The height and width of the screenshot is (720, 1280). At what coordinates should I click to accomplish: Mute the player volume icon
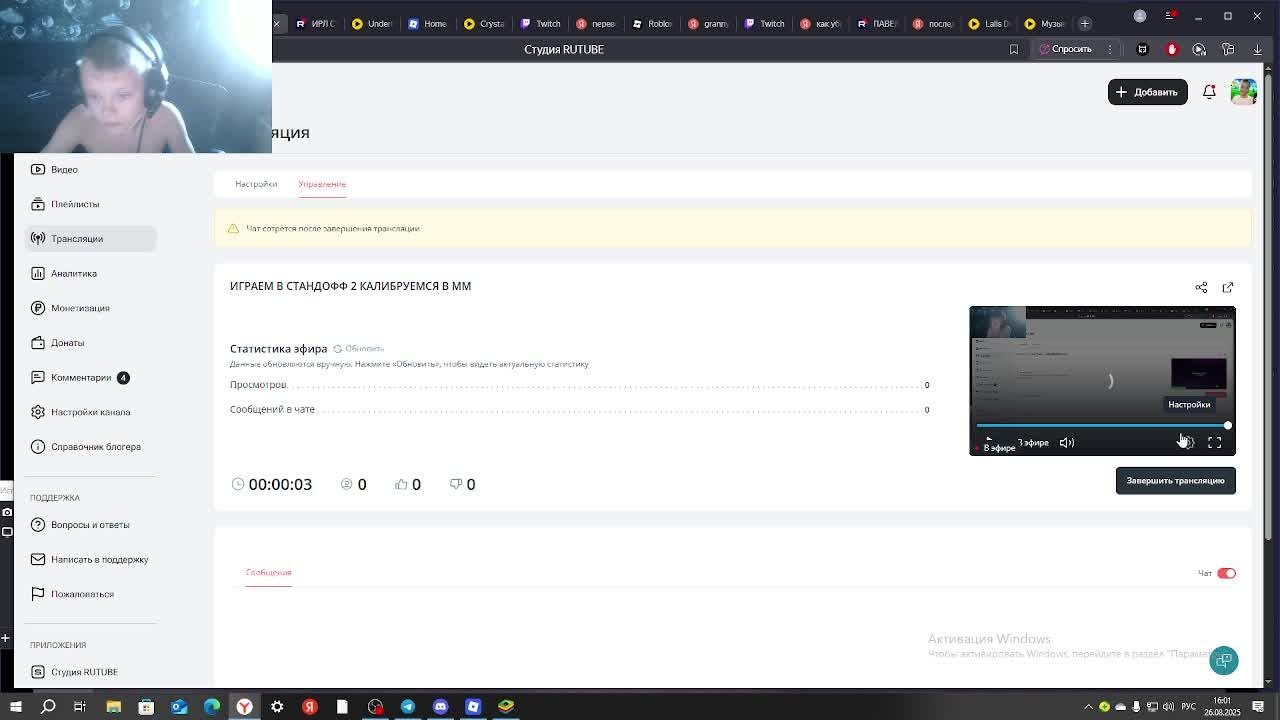pyautogui.click(x=1067, y=442)
